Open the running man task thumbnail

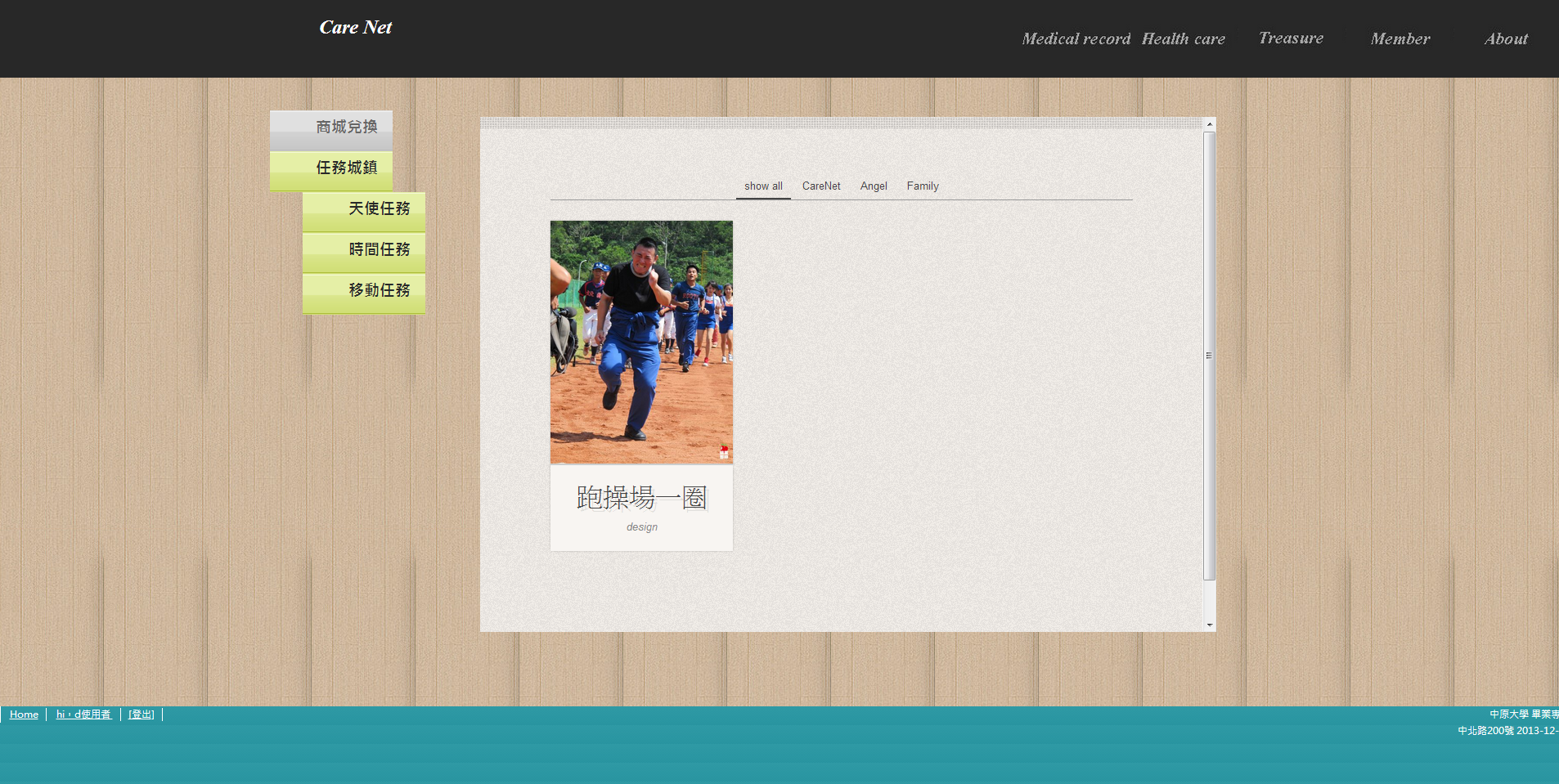click(641, 342)
